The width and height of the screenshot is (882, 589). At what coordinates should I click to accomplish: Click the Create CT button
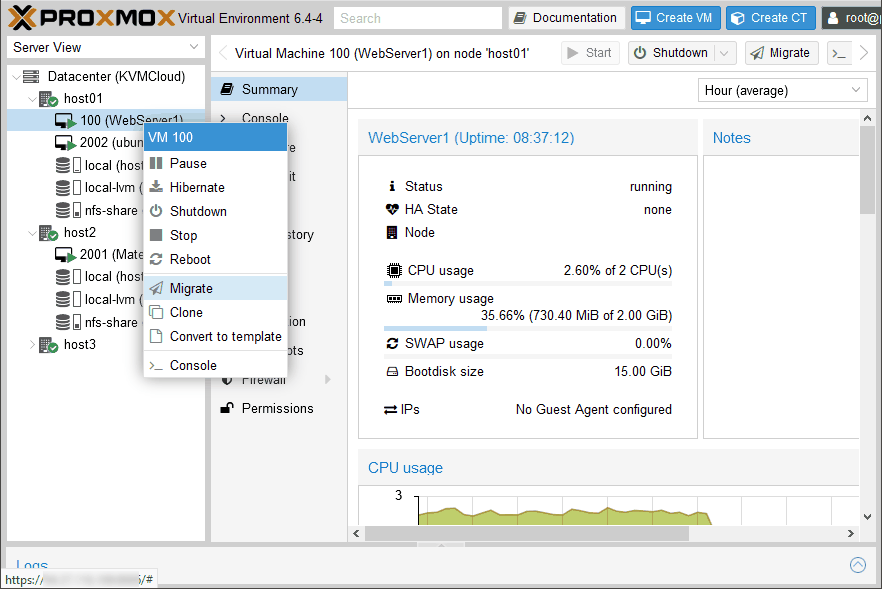(x=771, y=18)
